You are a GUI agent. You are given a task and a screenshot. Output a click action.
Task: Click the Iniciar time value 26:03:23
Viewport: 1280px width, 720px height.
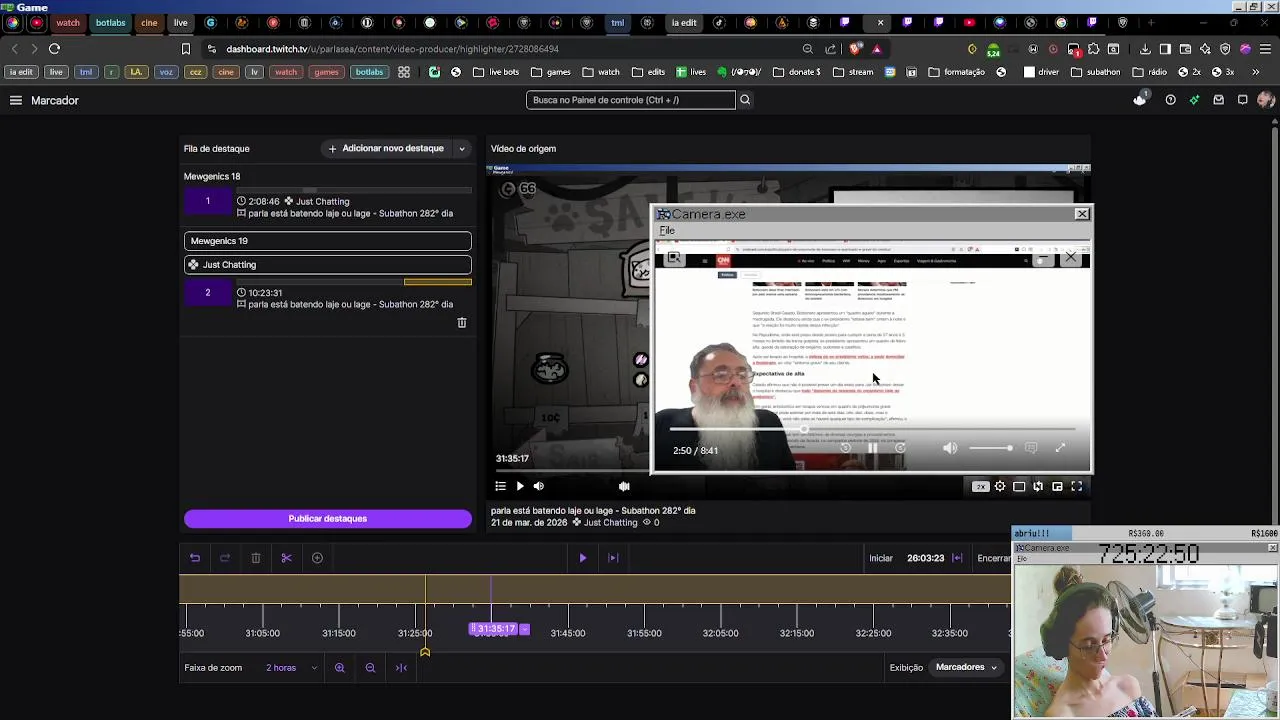(925, 558)
